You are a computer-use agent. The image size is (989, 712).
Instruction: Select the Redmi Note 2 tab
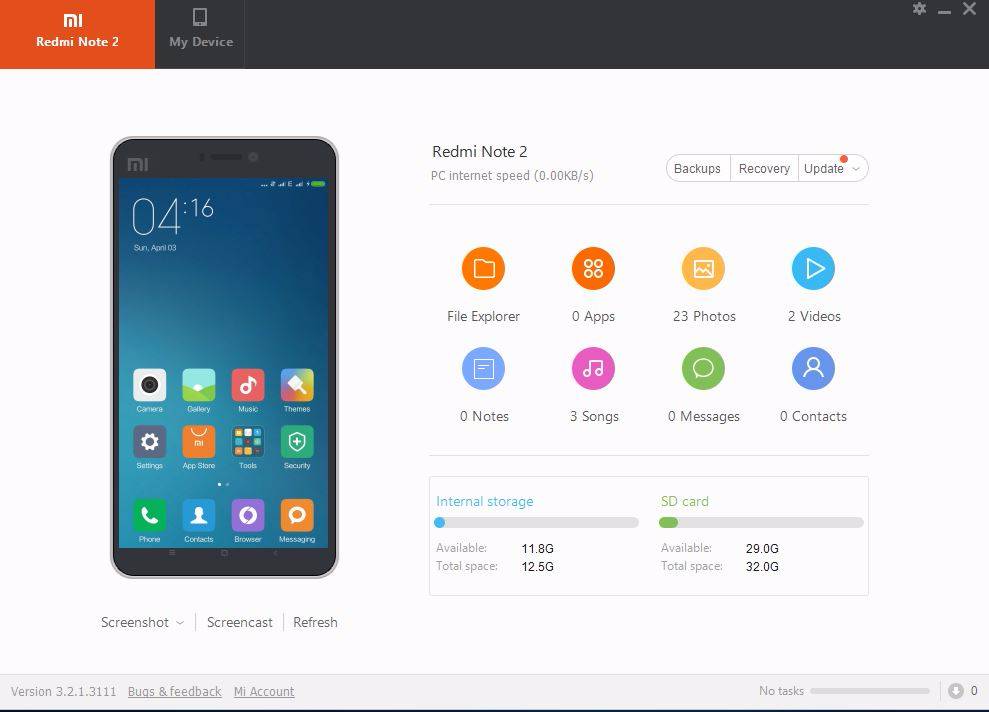[77, 32]
